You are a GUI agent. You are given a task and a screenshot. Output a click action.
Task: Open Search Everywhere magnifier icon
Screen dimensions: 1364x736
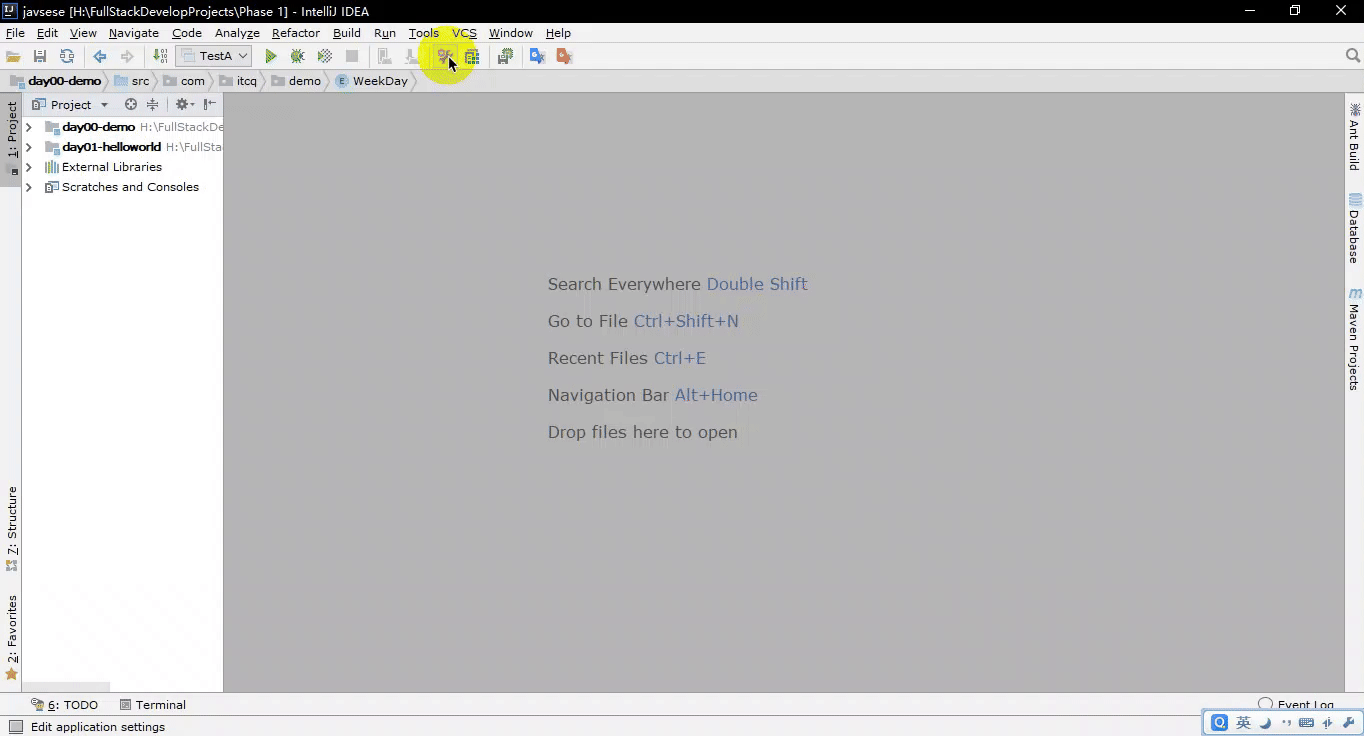1353,56
